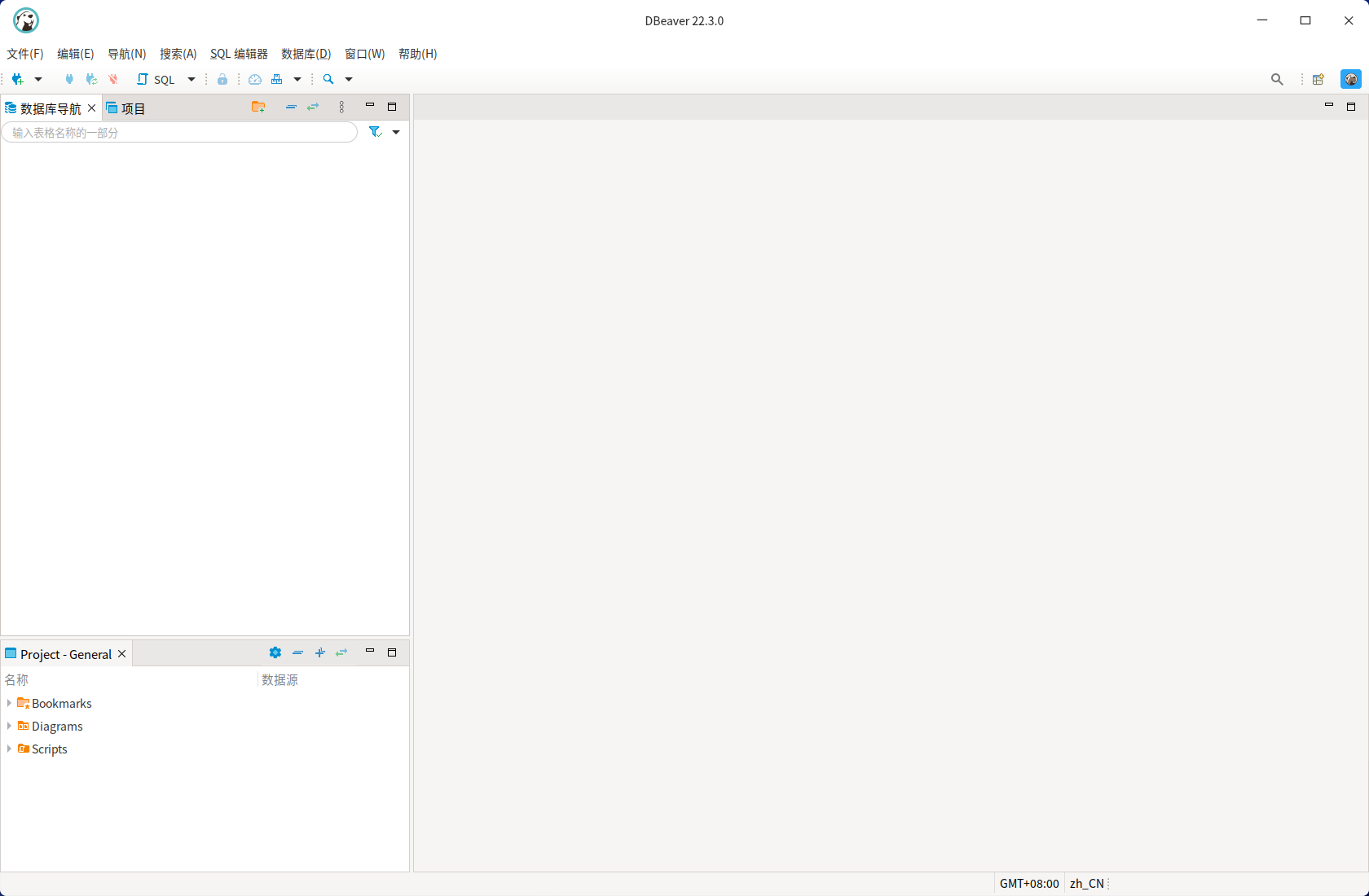Screen dimensions: 1369x896
Task: Click the Reconnect plug icon with arrows
Action: coord(91,79)
